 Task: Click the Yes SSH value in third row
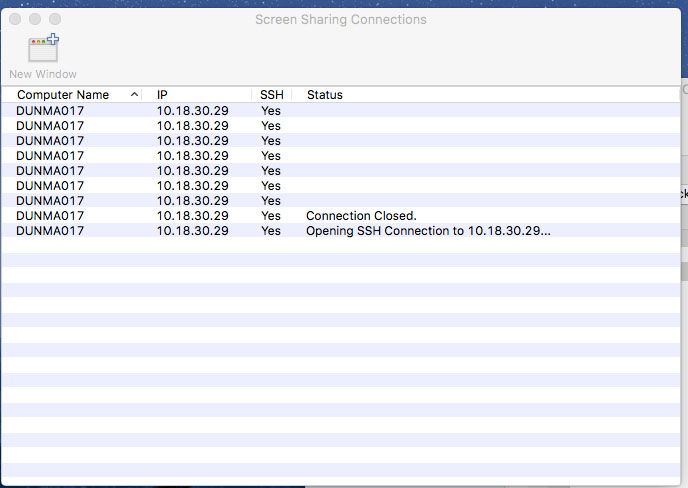271,140
